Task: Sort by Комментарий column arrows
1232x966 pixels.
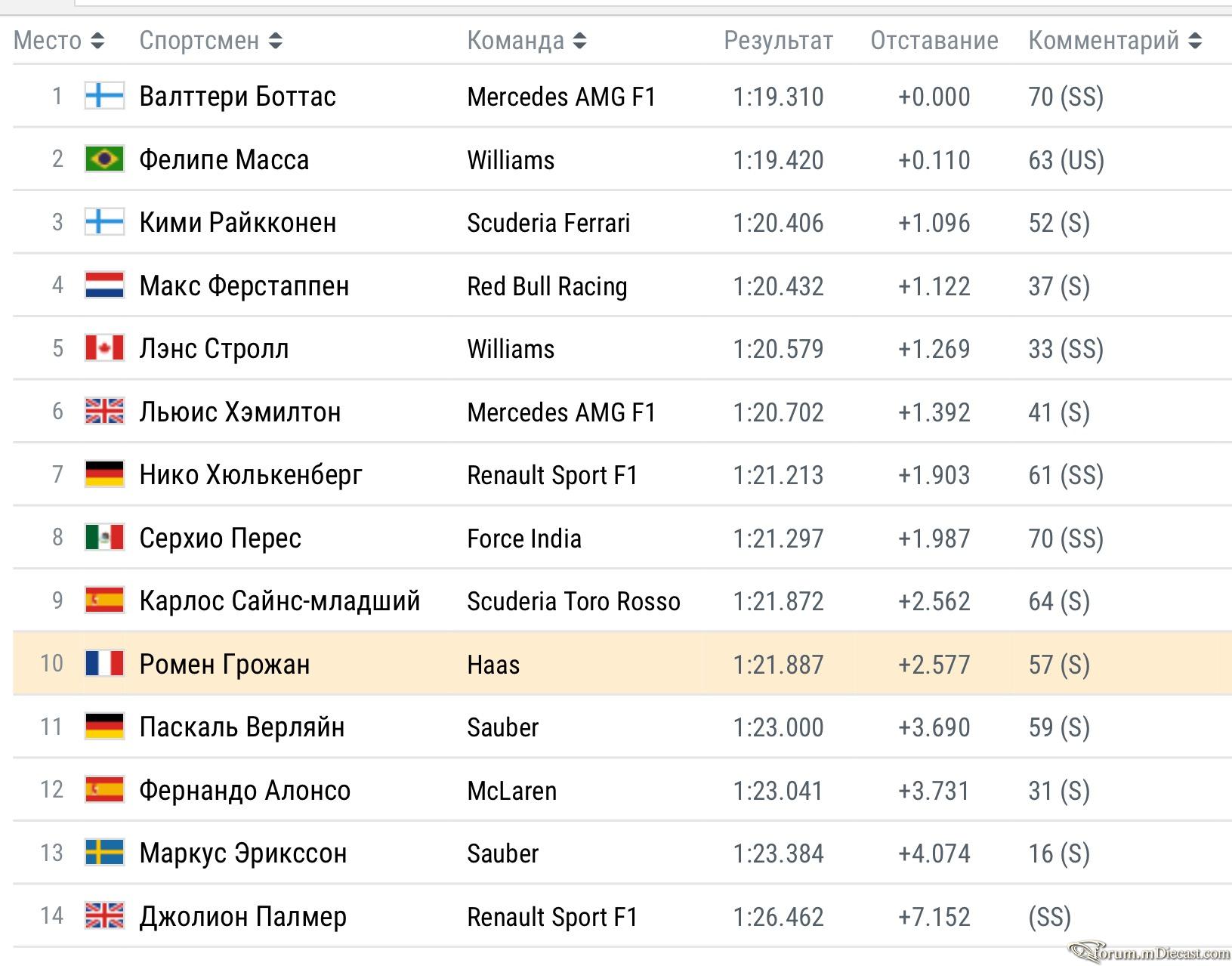Action: pos(1195,41)
